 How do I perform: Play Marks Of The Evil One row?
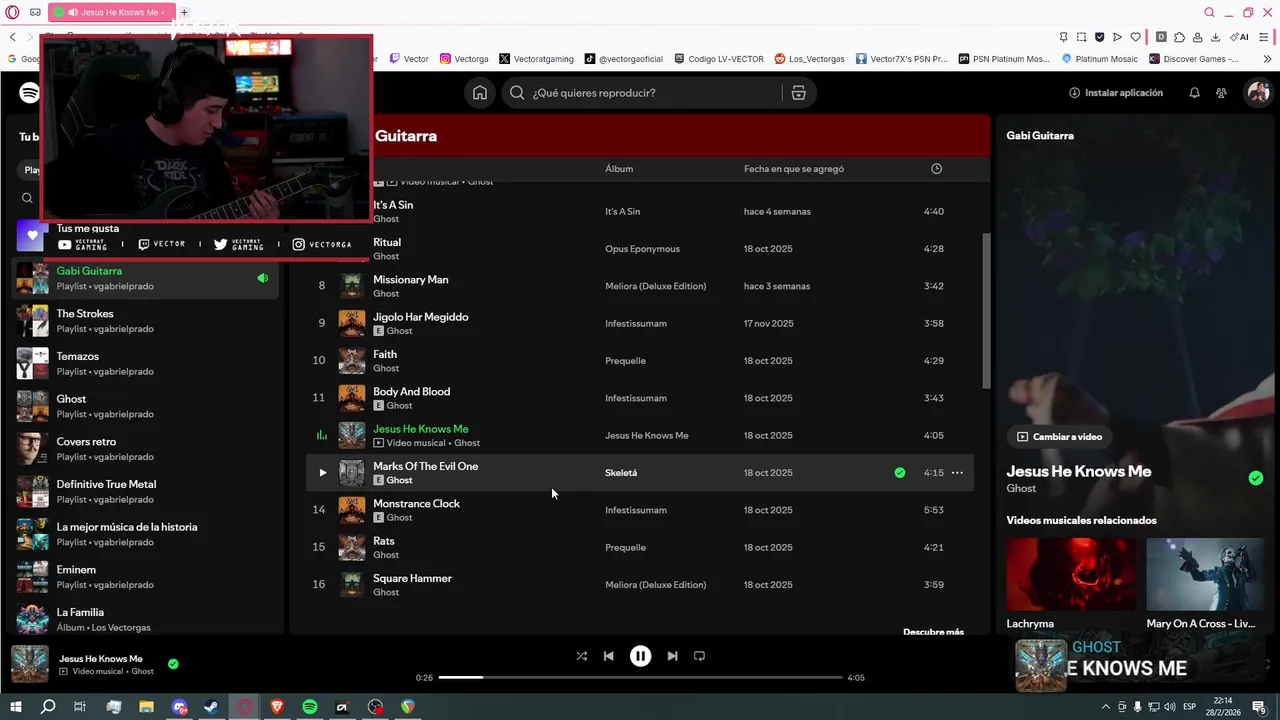point(322,473)
